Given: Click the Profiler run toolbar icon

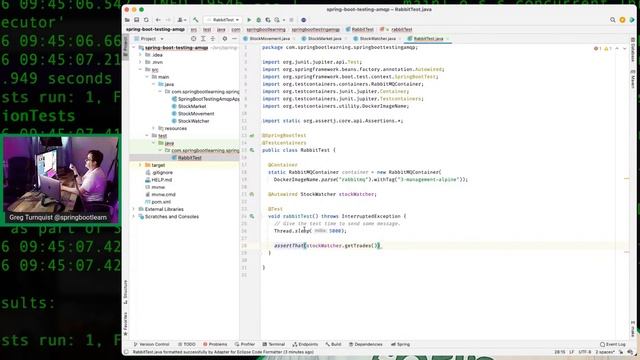Looking at the screenshot, I should tap(278, 20).
